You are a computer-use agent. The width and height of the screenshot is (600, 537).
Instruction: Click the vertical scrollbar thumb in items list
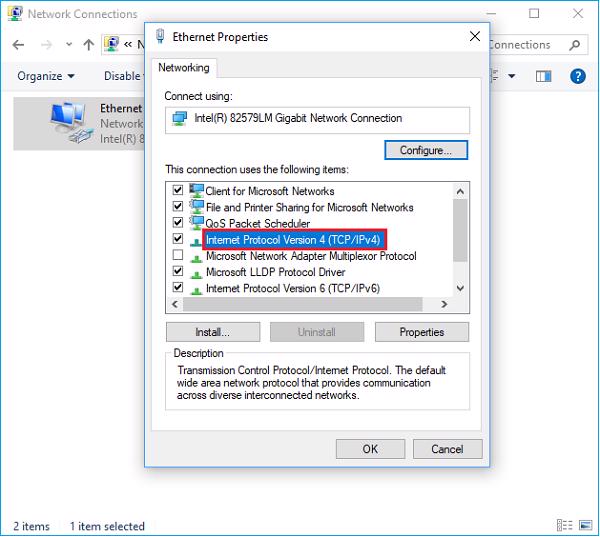point(460,230)
